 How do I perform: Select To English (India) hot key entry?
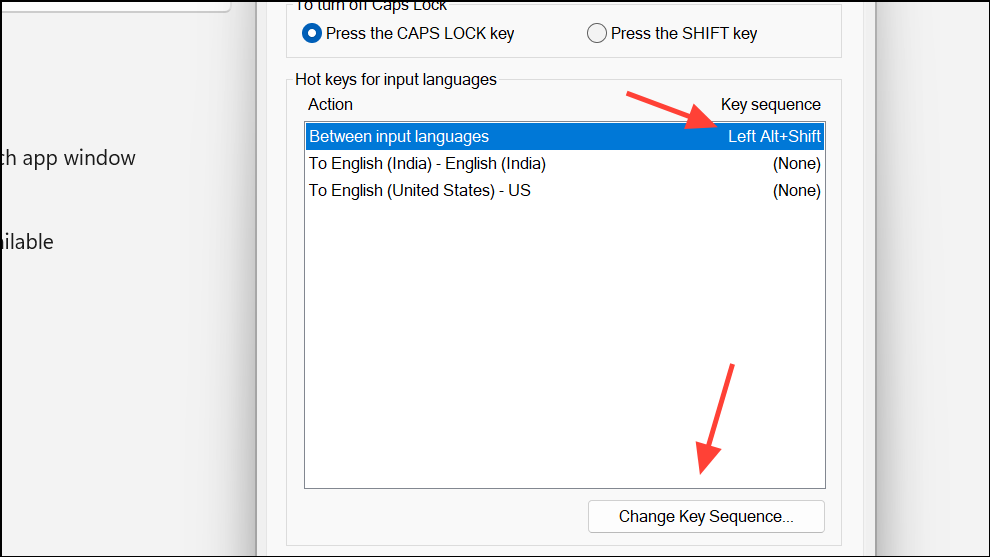(x=427, y=163)
